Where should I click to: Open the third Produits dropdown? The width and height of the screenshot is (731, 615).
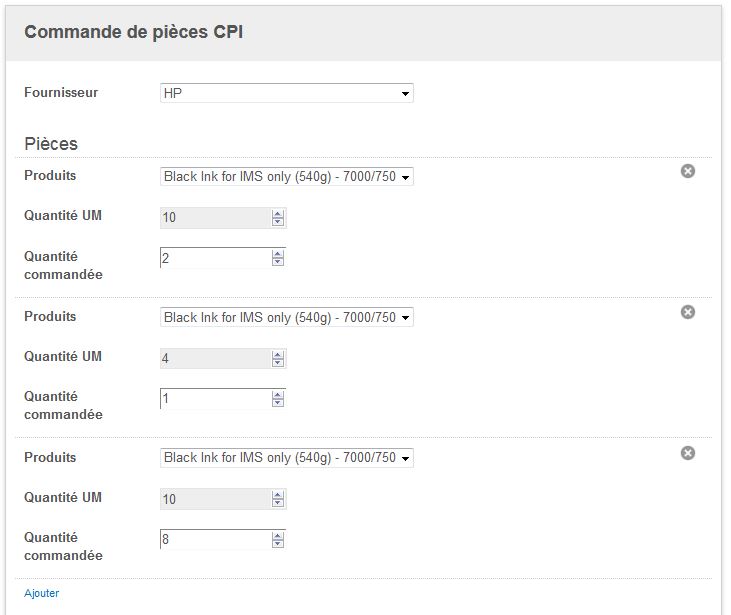coord(287,458)
